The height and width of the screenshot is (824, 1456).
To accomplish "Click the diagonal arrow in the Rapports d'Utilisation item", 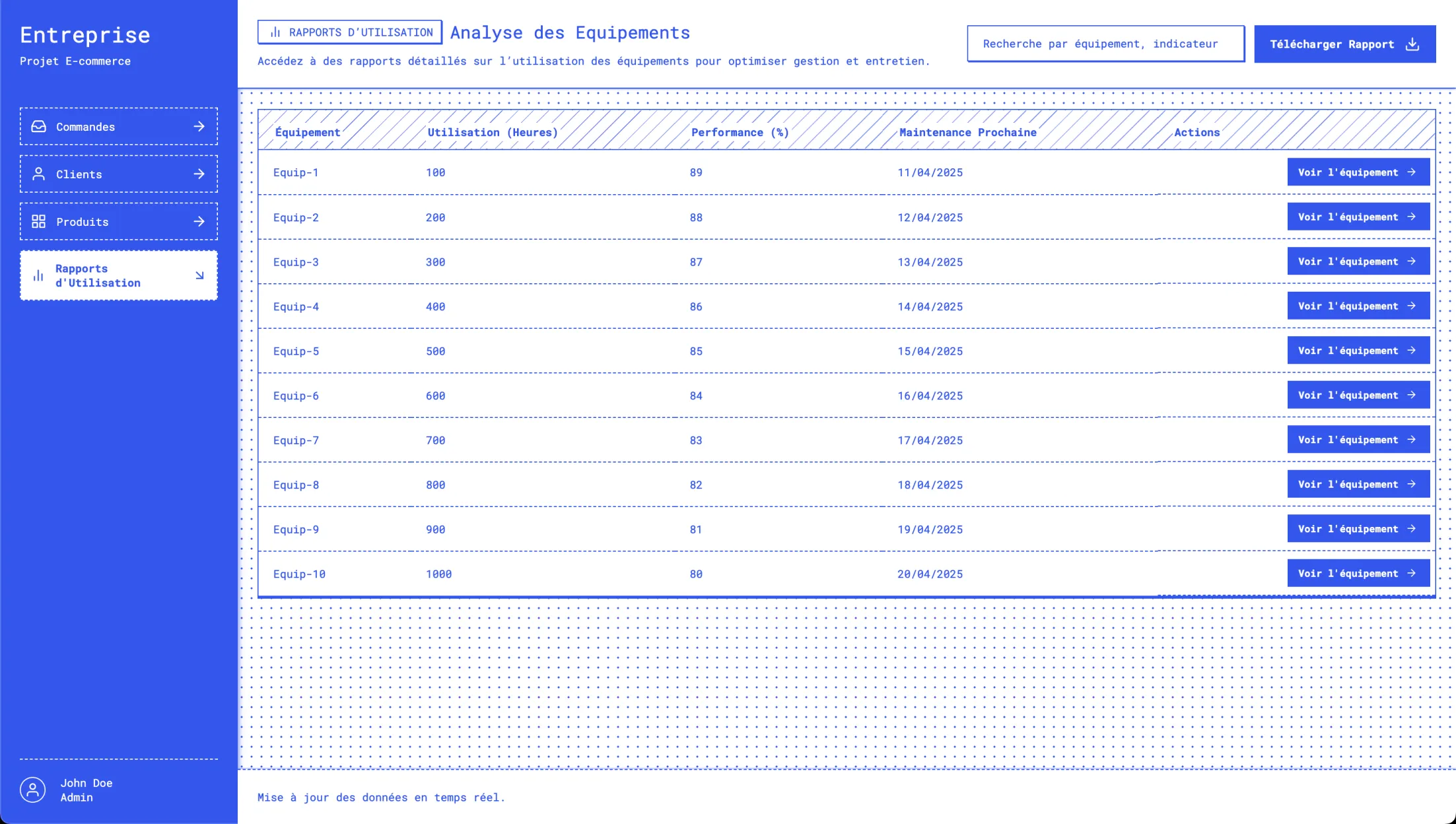I will click(199, 275).
